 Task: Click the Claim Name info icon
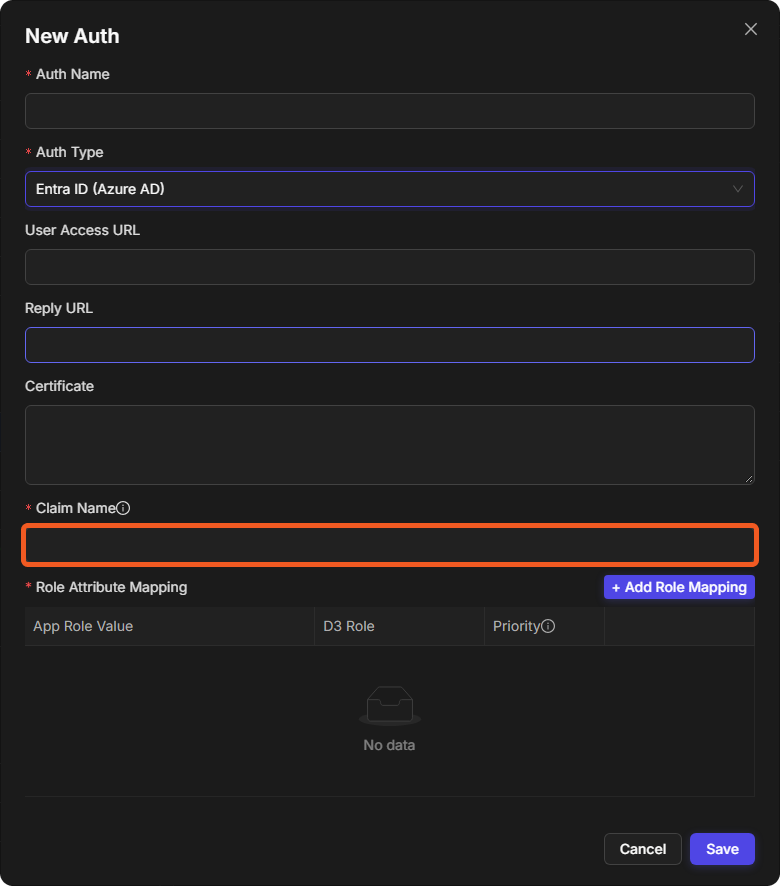[123, 508]
